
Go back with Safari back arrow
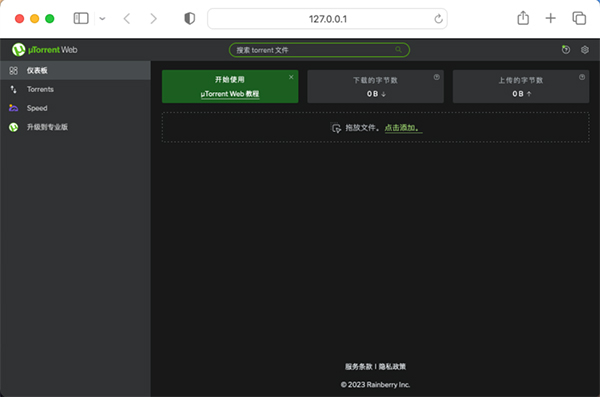127,18
